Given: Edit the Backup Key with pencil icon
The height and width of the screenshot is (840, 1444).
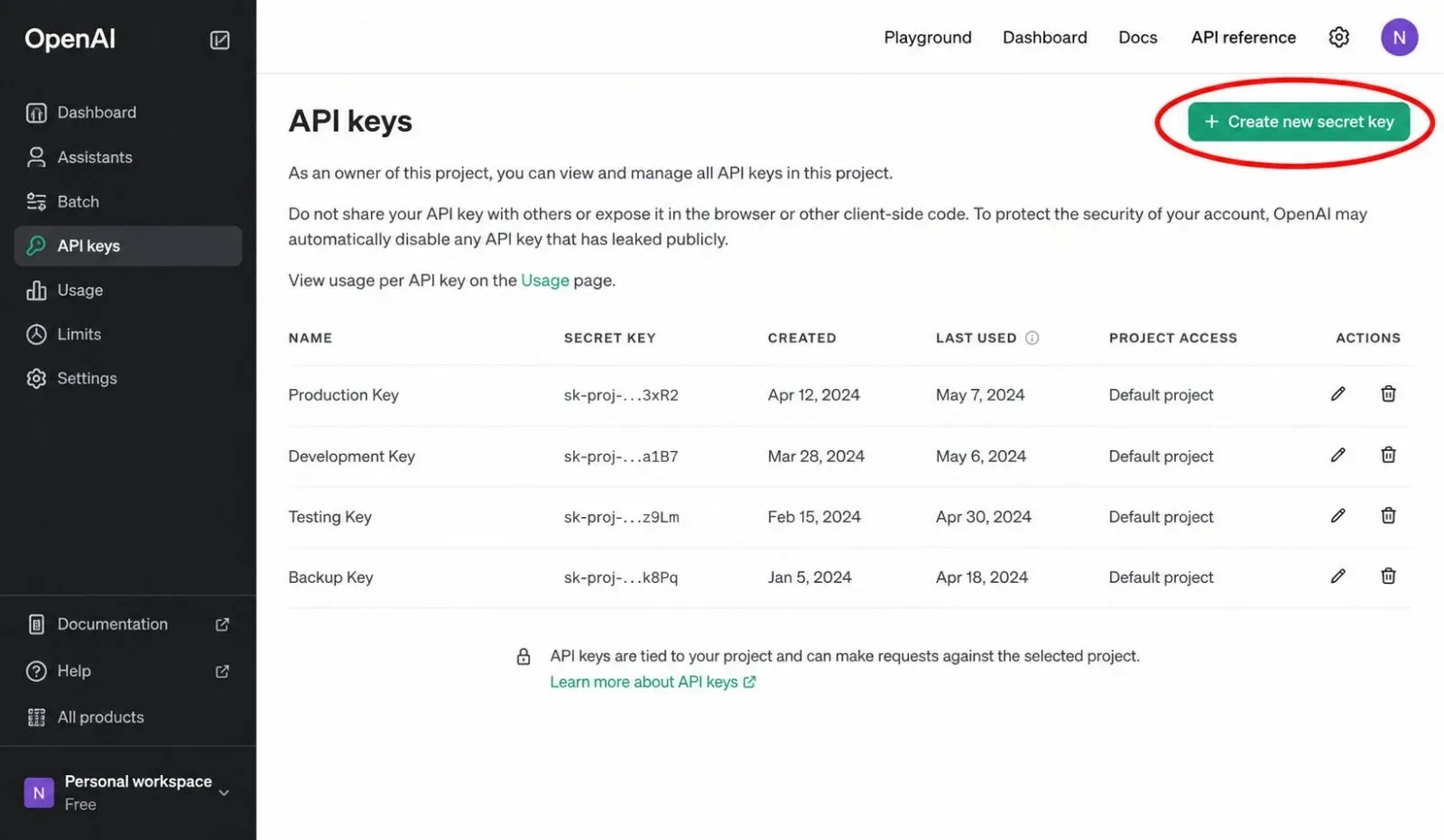Looking at the screenshot, I should tap(1338, 576).
